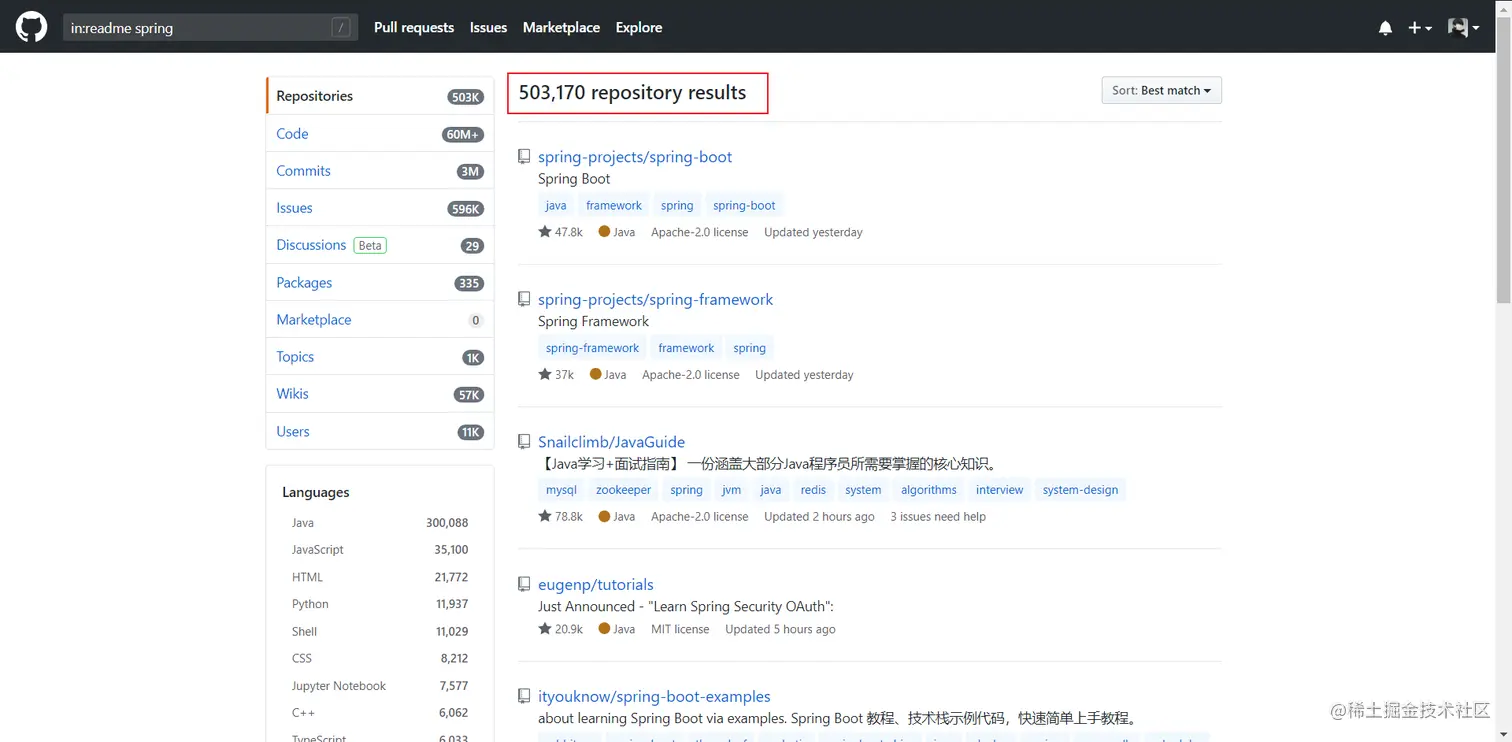Select Commits results filter
Viewport: 1512px width, 742px height.
pos(380,171)
